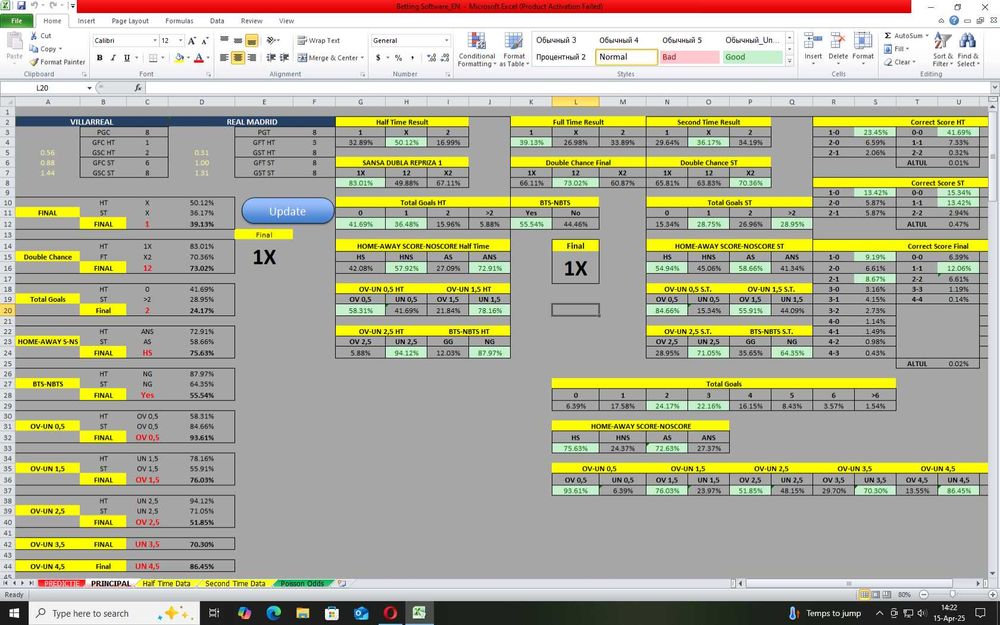Click the Align Text Right icon
Image resolution: width=1000 pixels, height=625 pixels.
[x=252, y=57]
